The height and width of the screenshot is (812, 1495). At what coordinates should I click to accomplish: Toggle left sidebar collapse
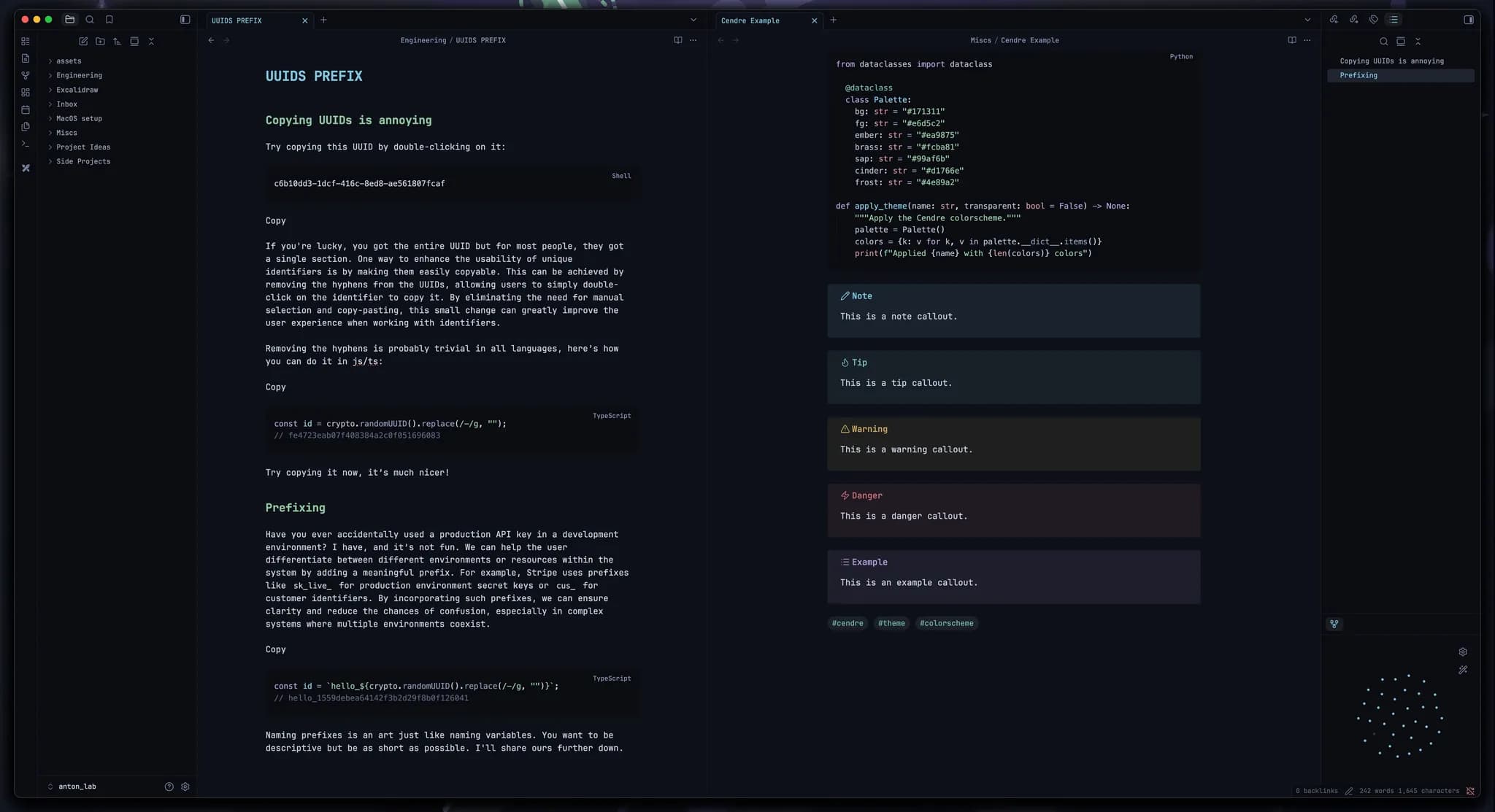coord(185,20)
